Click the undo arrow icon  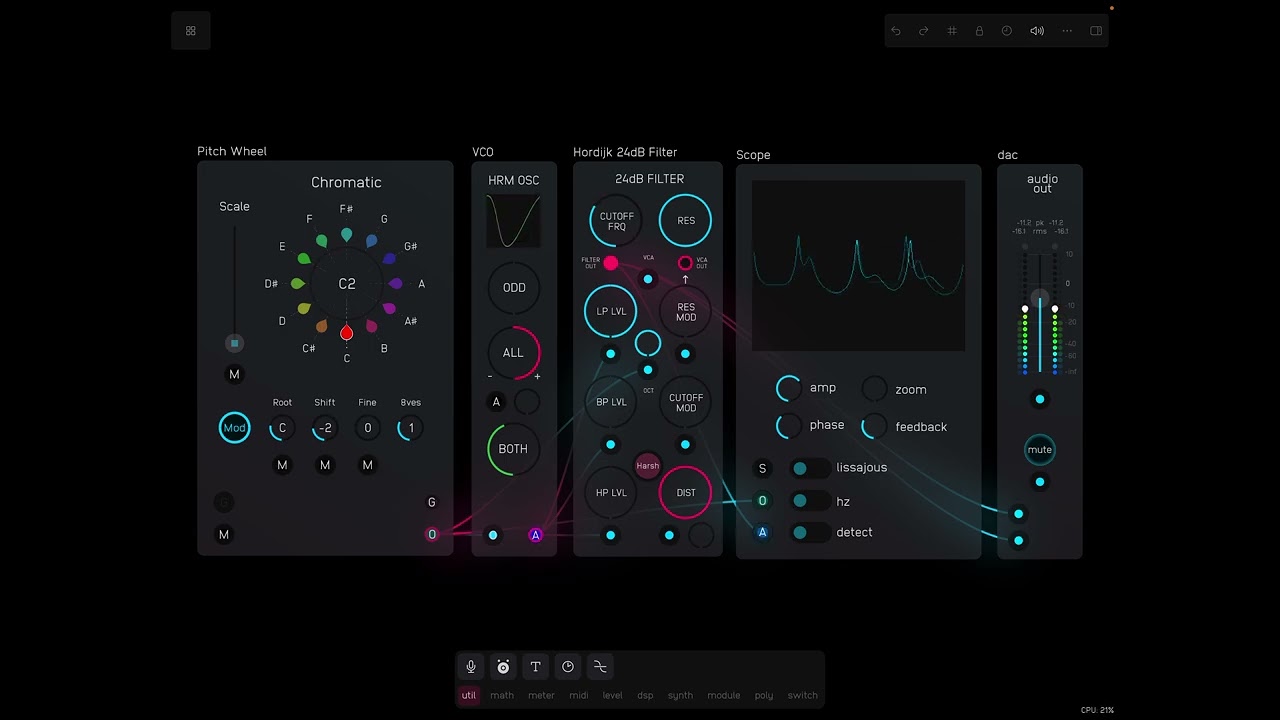pos(896,31)
